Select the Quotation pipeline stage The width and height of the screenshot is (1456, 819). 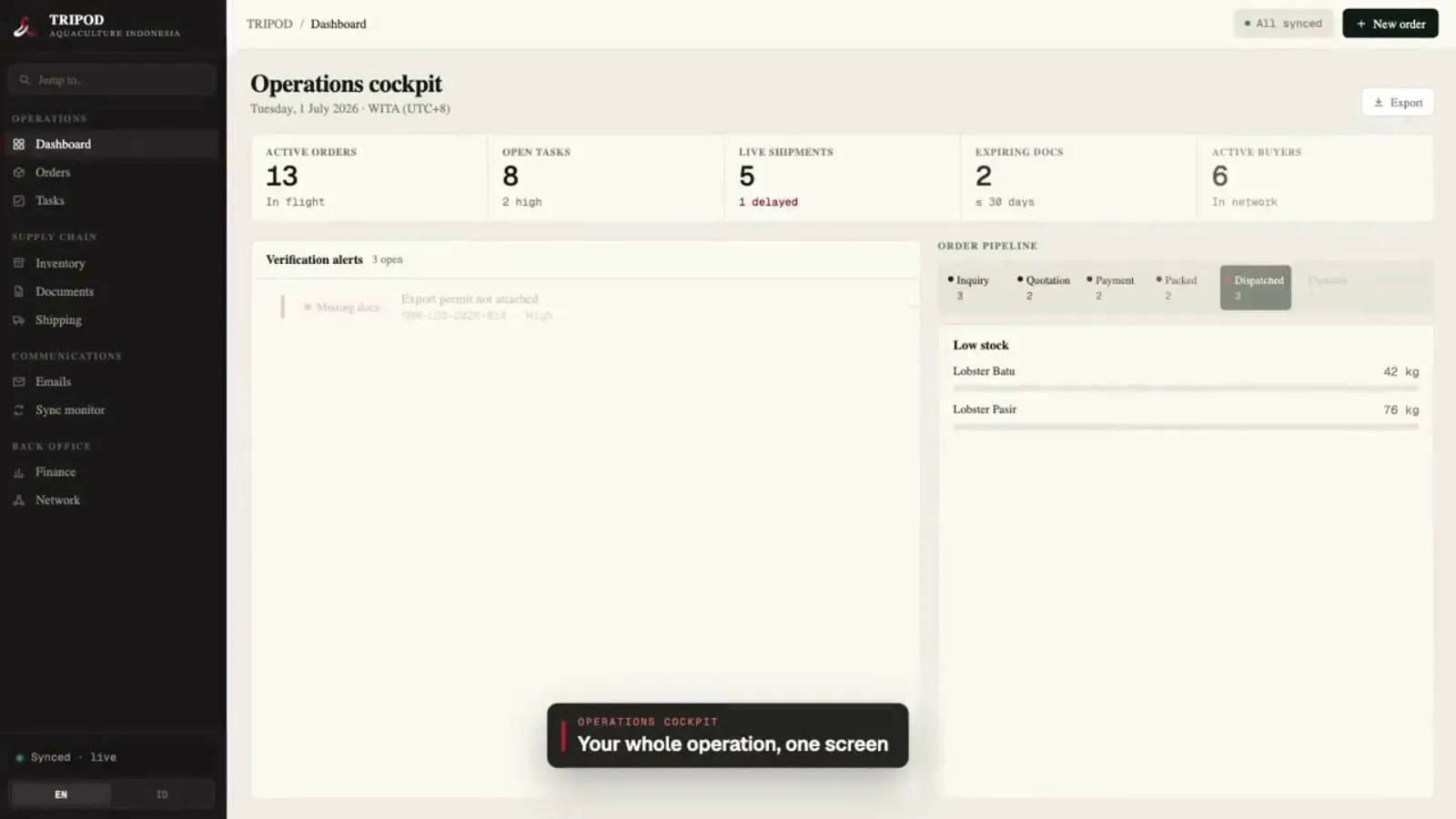1044,288
